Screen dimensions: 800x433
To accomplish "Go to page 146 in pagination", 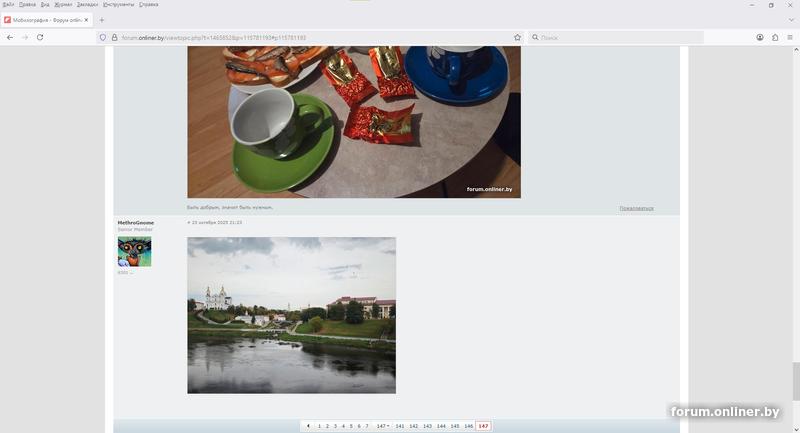I will [468, 426].
